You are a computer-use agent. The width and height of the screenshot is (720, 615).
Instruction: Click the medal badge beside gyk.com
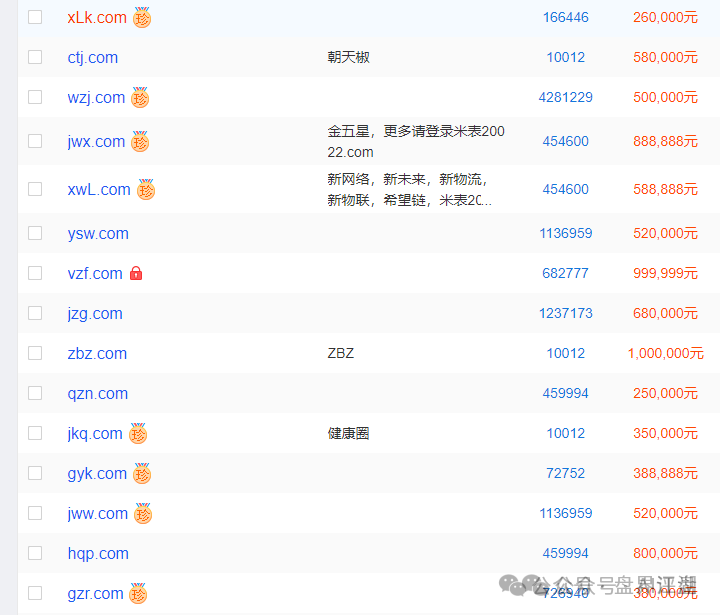[142, 474]
